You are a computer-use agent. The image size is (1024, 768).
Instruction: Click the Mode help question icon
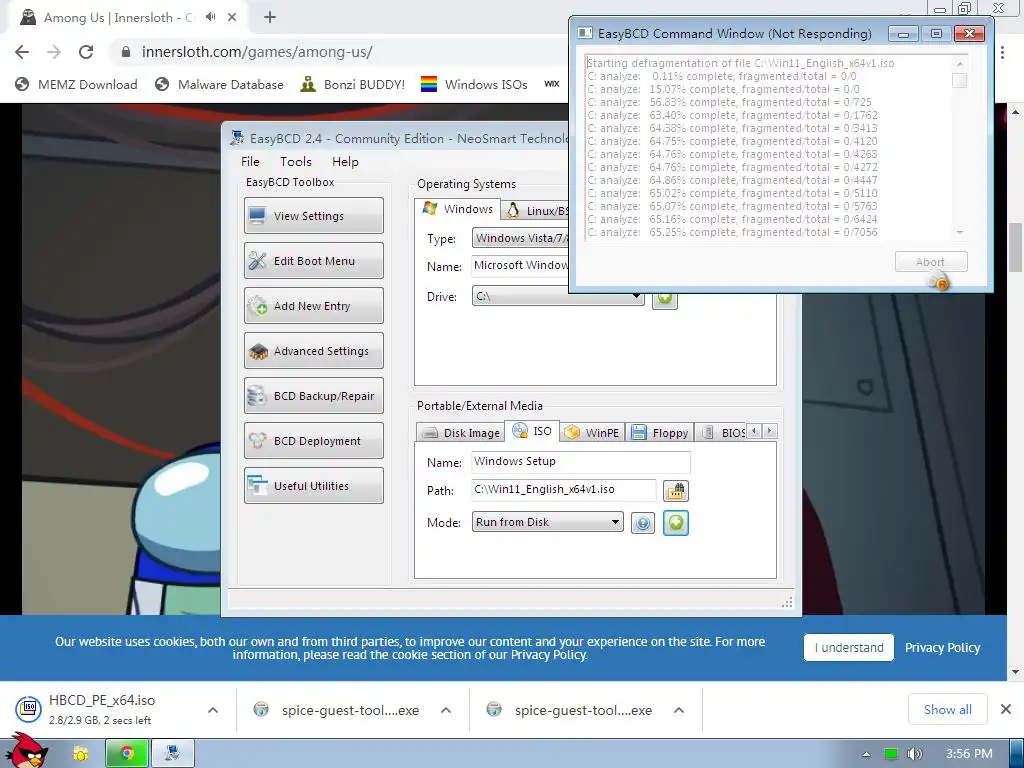tap(643, 523)
